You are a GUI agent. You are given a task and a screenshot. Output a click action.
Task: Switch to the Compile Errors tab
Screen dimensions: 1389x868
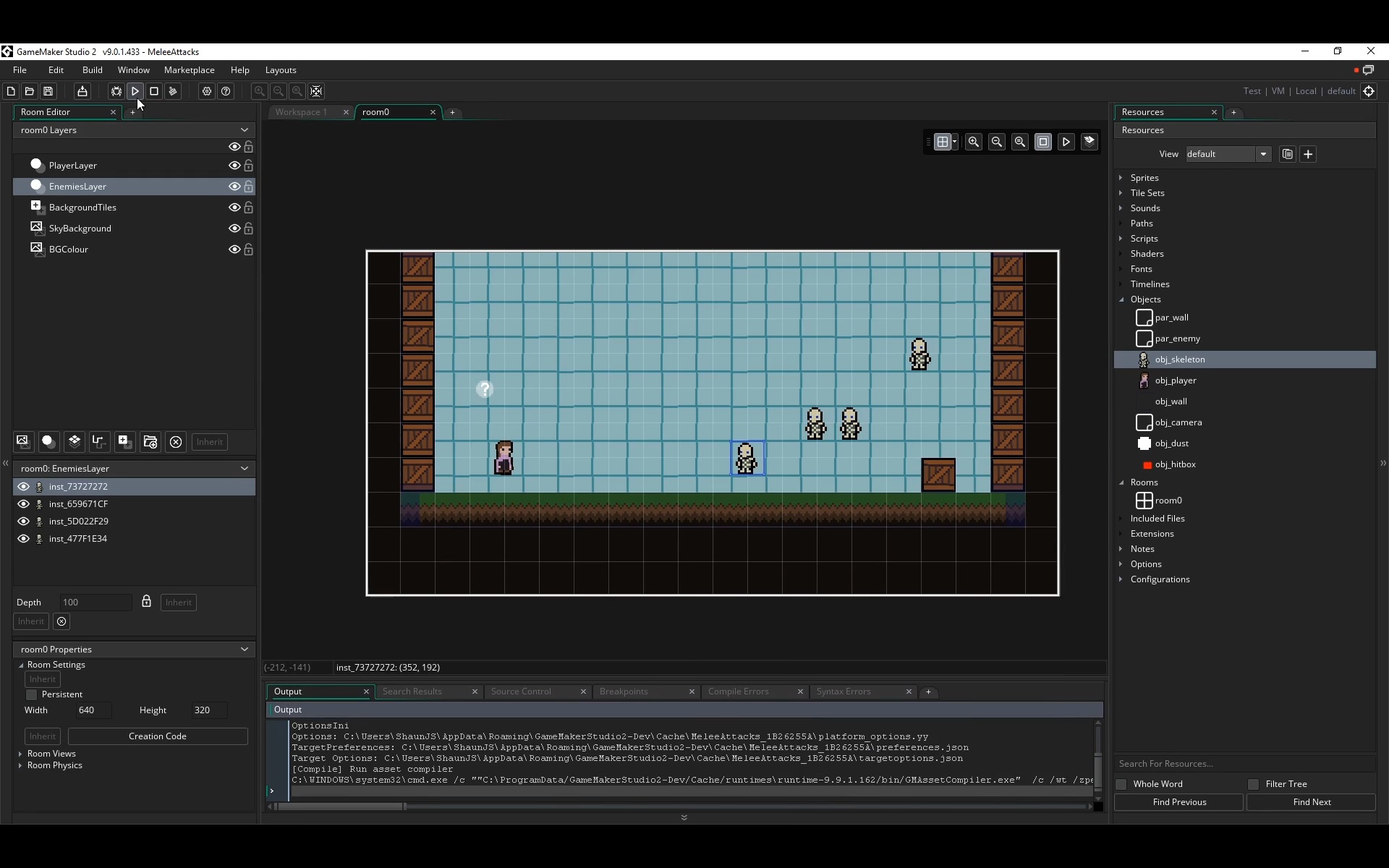tap(738, 692)
